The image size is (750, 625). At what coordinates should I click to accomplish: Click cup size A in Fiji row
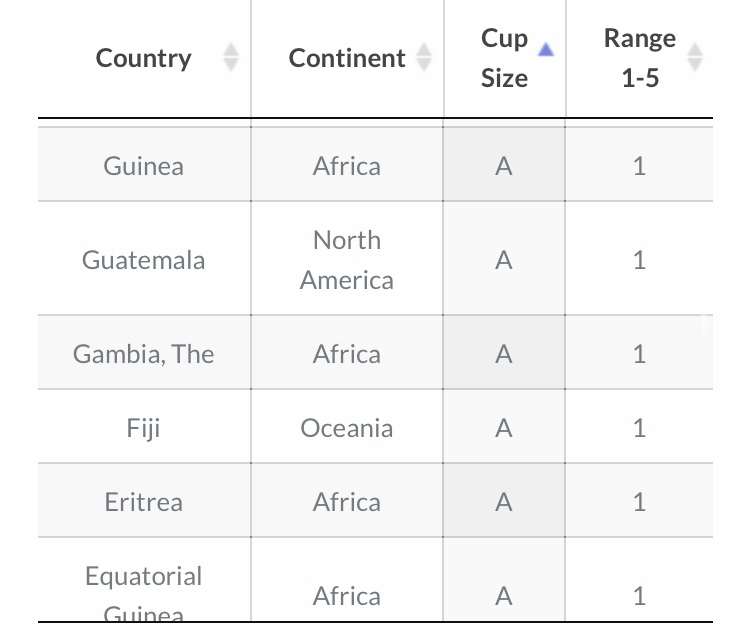[504, 427]
